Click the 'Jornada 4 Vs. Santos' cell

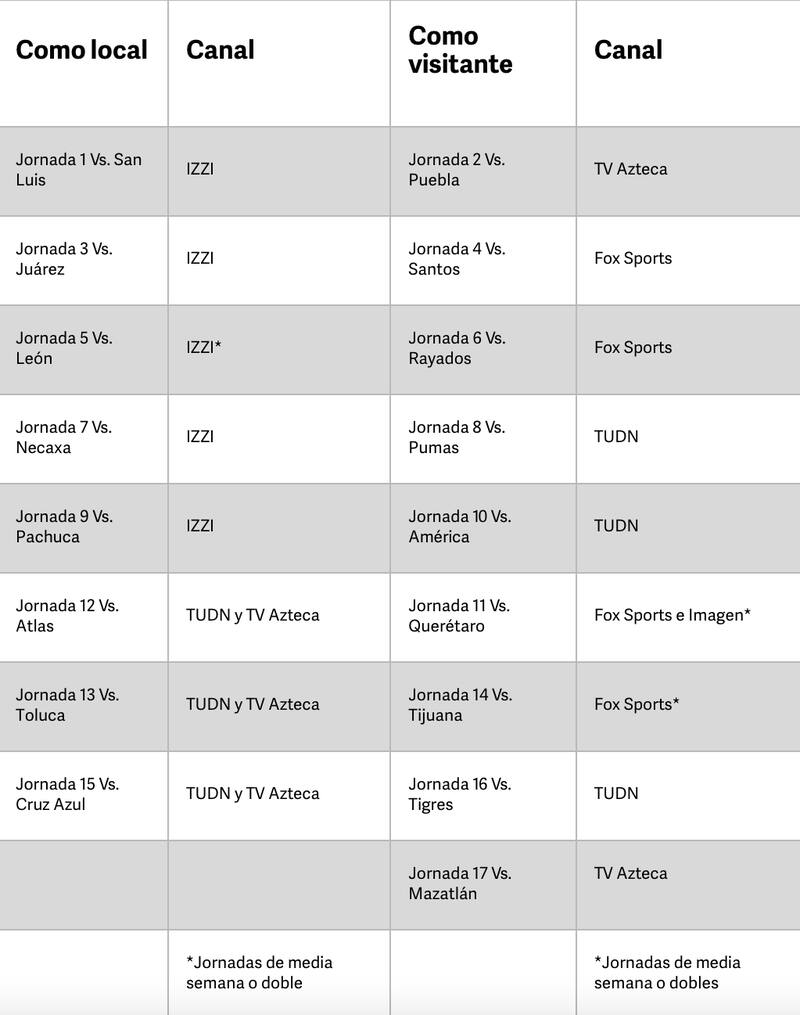tap(457, 259)
